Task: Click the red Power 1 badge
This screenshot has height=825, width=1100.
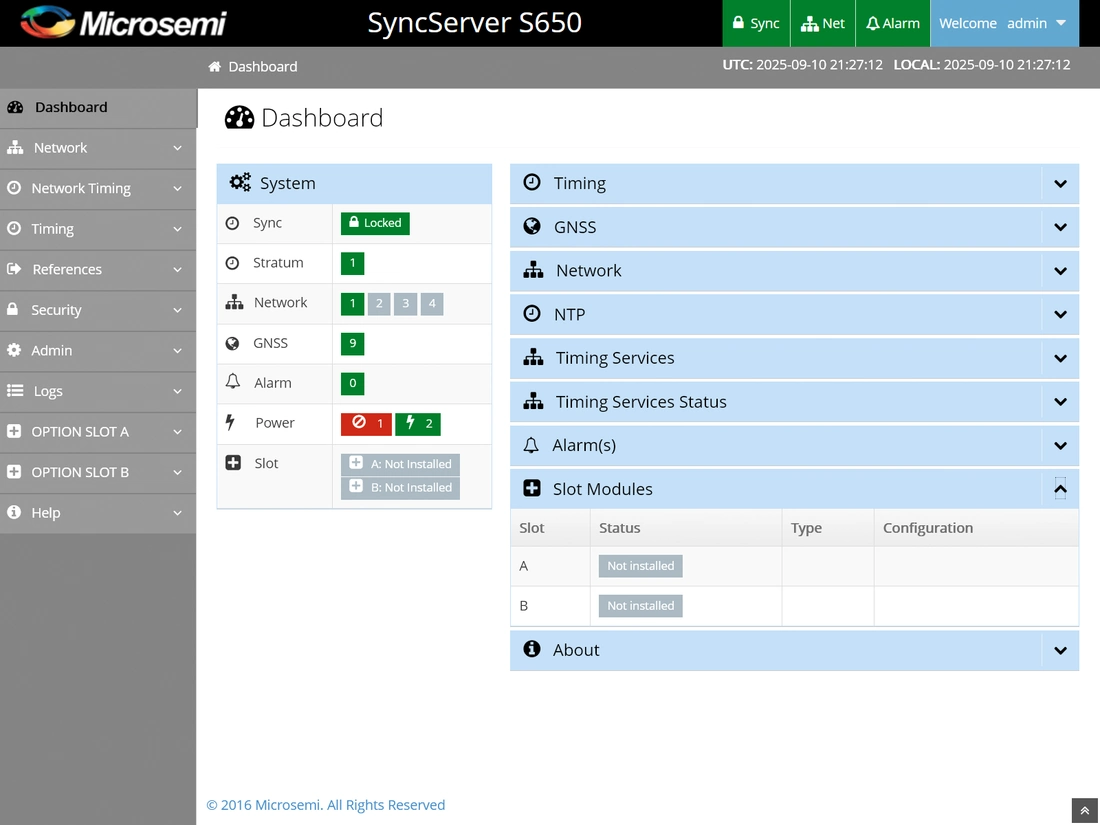Action: tap(366, 424)
